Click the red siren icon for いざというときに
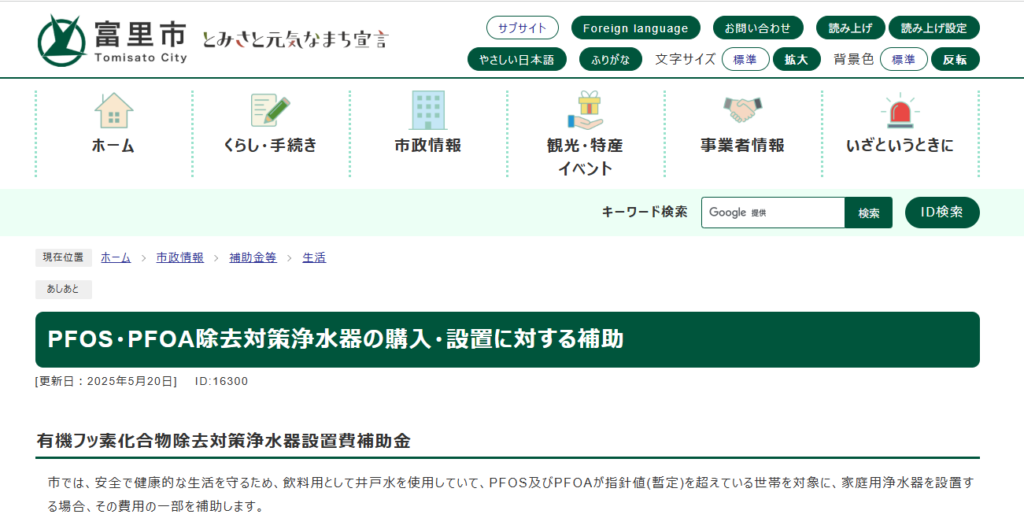 click(899, 111)
